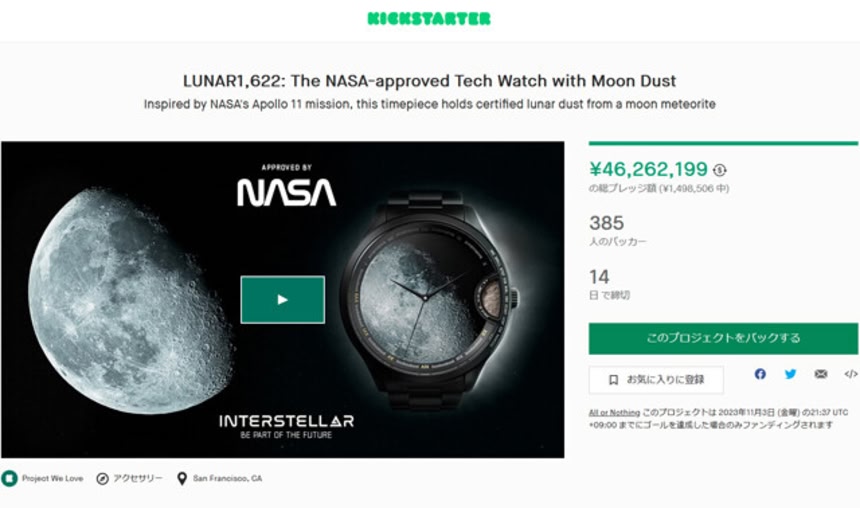Back this project with green button

tap(723, 338)
